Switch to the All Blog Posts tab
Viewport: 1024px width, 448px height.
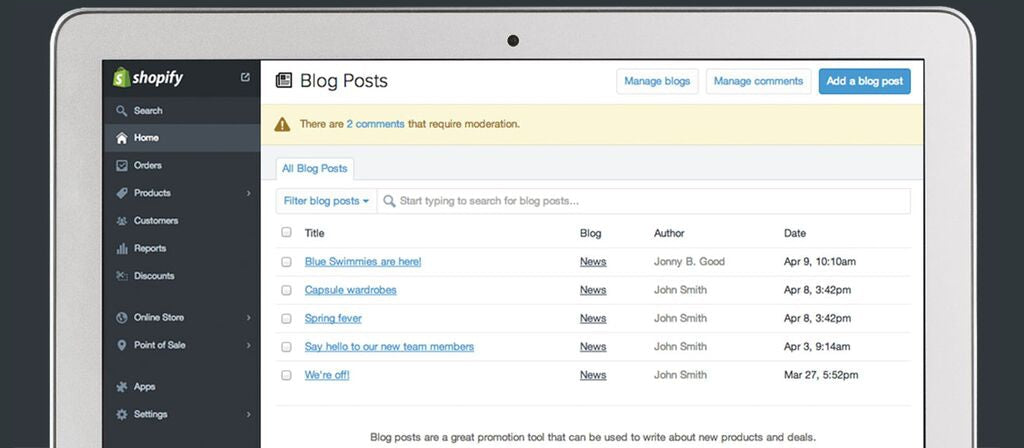[x=314, y=169]
